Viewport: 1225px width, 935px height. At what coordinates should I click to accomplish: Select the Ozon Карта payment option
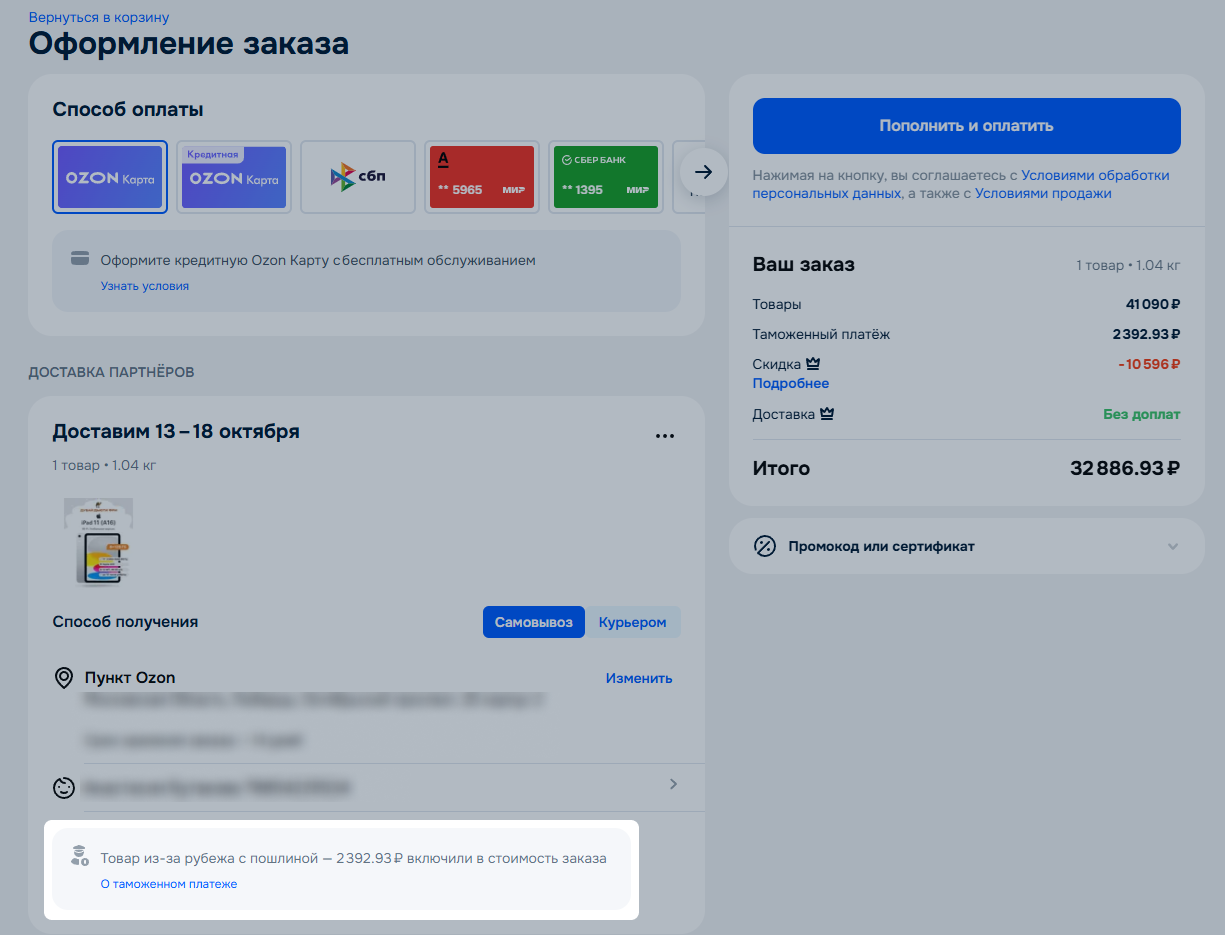pyautogui.click(x=110, y=177)
